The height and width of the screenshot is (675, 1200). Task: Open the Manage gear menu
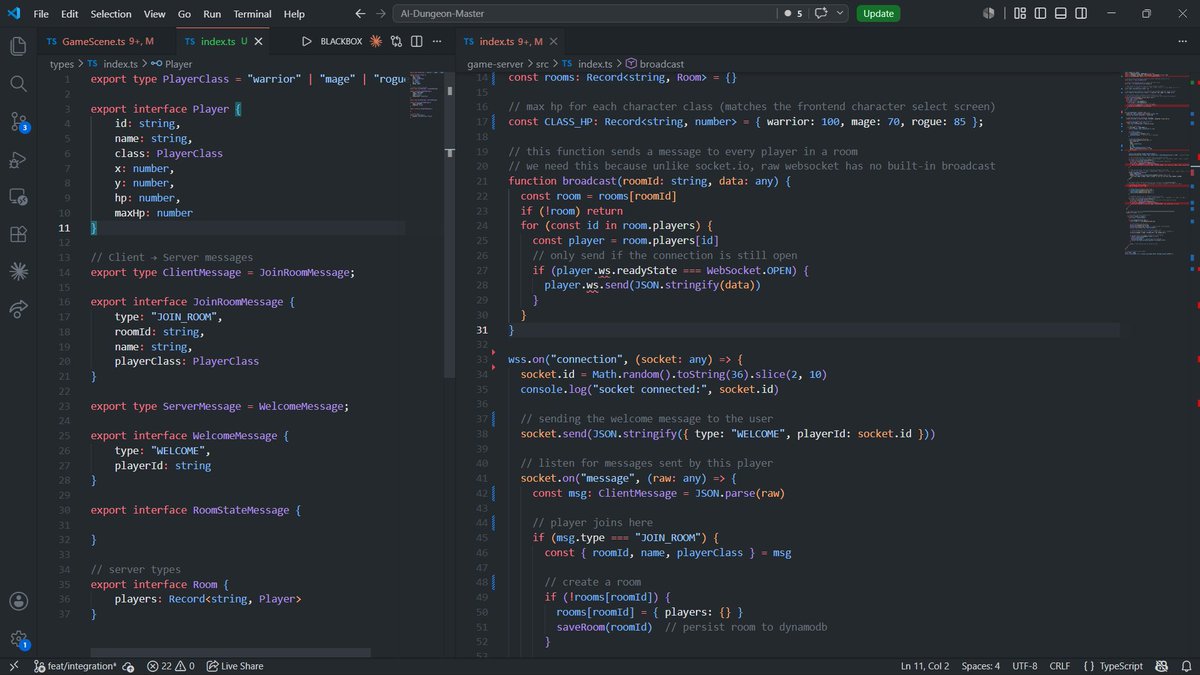click(x=18, y=638)
